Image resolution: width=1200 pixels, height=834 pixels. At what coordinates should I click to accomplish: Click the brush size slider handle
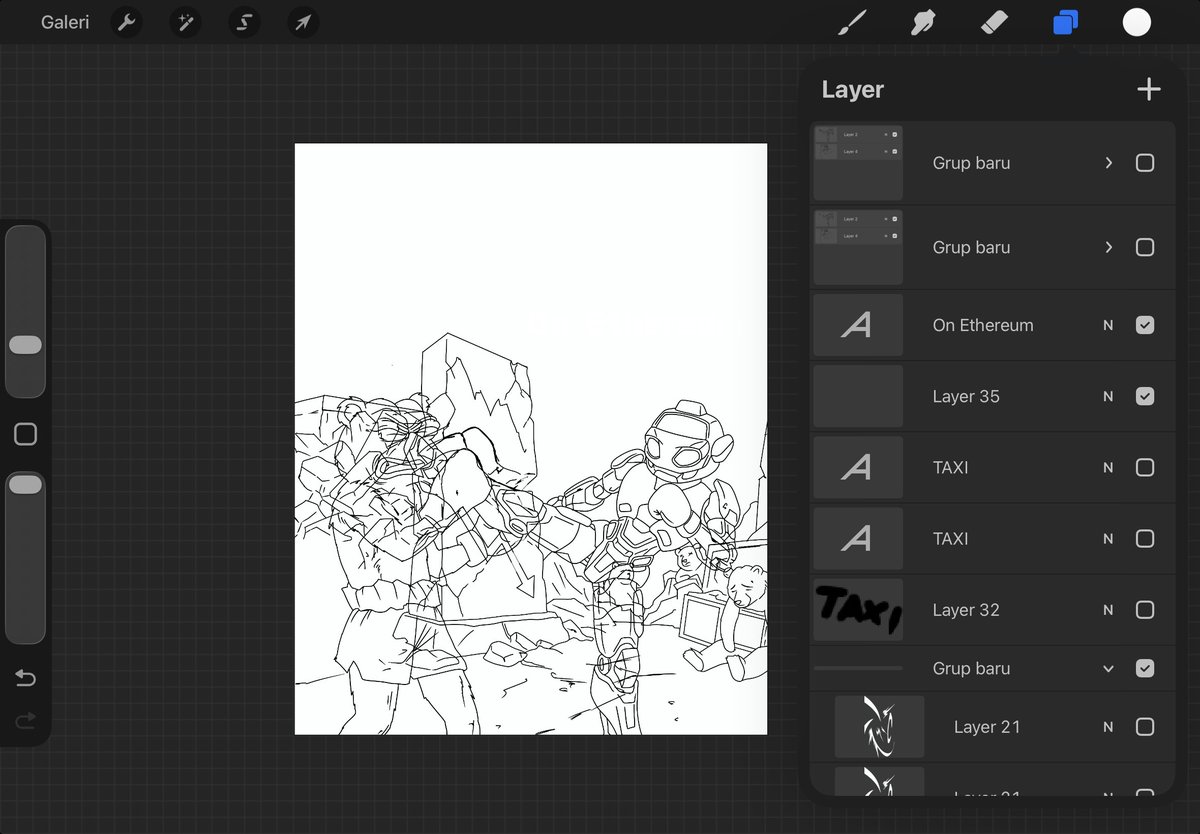[x=25, y=345]
